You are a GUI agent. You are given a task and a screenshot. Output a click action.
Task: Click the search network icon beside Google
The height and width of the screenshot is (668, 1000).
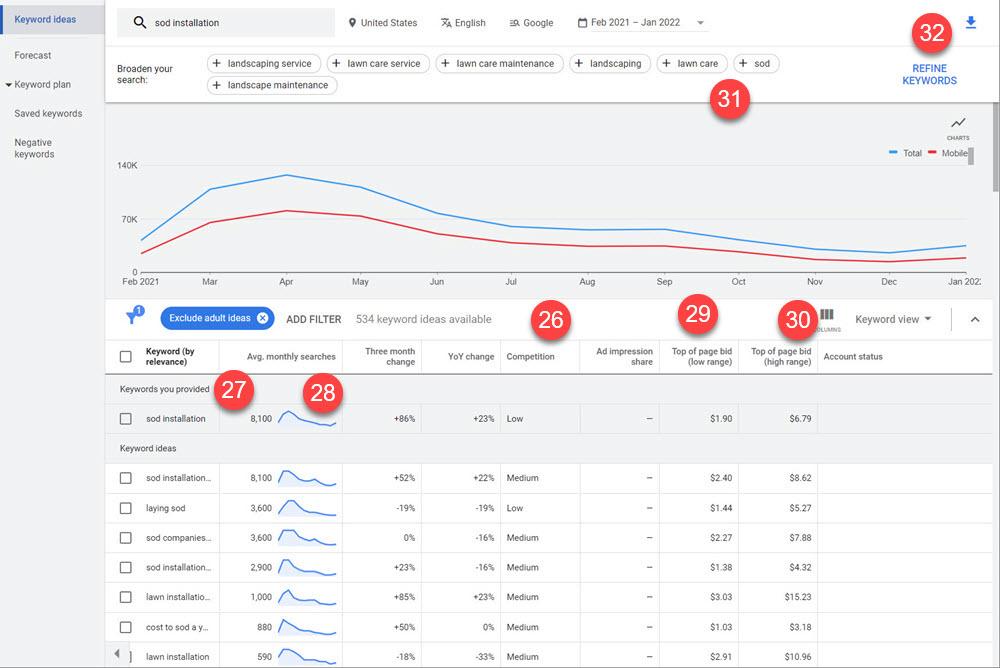(x=514, y=22)
